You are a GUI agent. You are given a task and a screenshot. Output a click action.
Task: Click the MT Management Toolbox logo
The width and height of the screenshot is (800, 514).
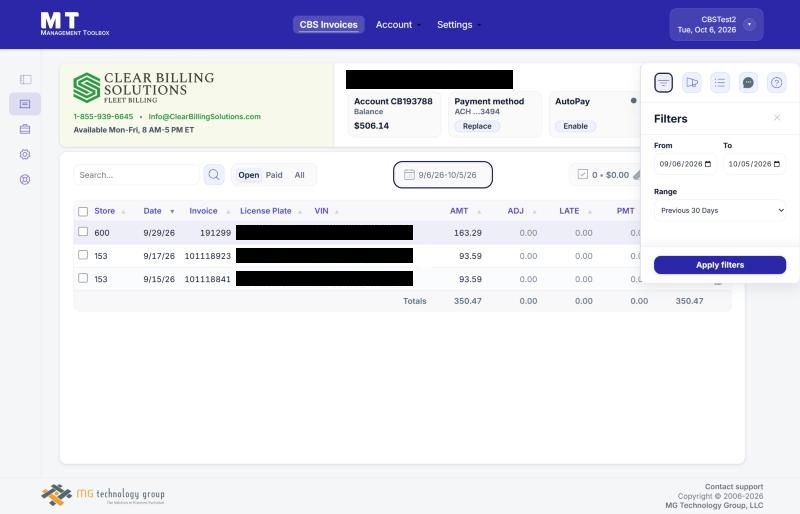pyautogui.click(x=74, y=24)
